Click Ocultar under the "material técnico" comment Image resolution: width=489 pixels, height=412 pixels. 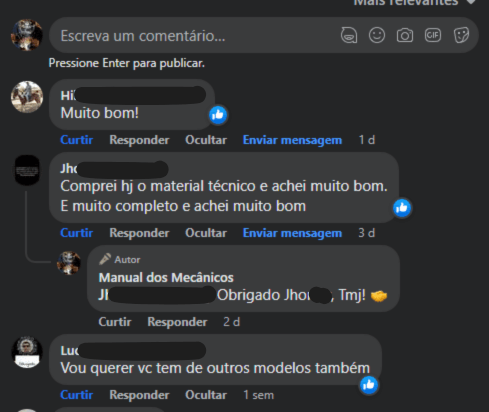pos(206,233)
